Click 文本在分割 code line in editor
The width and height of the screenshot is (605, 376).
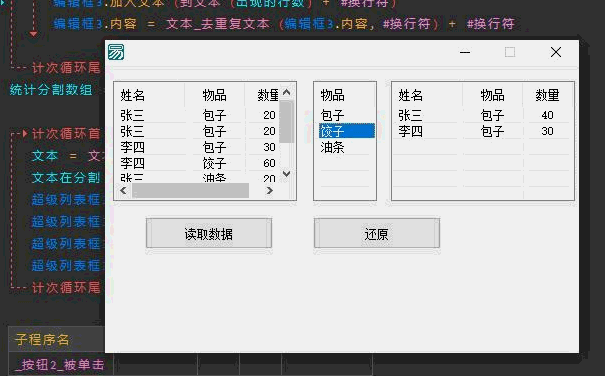(66, 178)
